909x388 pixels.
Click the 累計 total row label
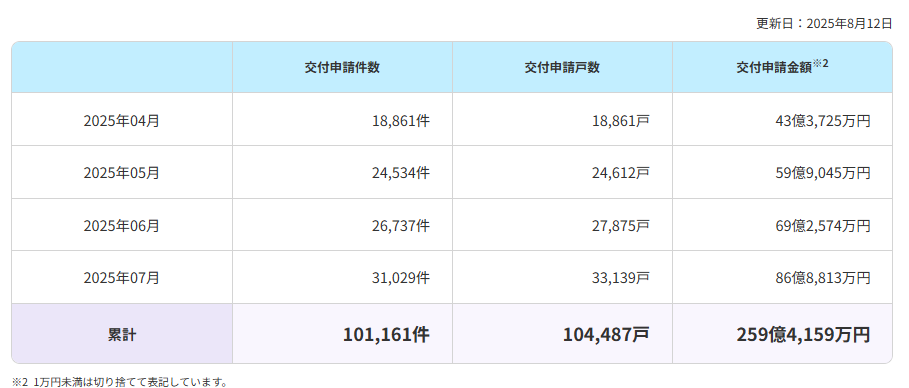tap(122, 335)
